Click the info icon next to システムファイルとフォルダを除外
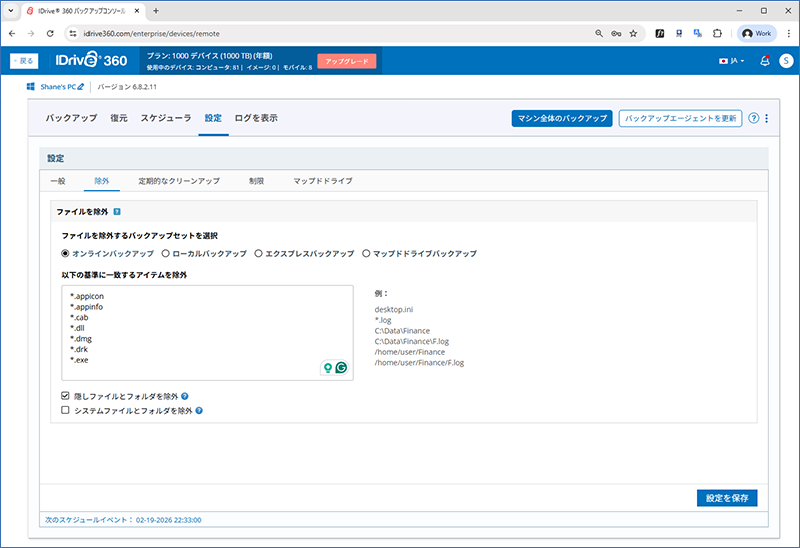This screenshot has width=800, height=548. [200, 410]
